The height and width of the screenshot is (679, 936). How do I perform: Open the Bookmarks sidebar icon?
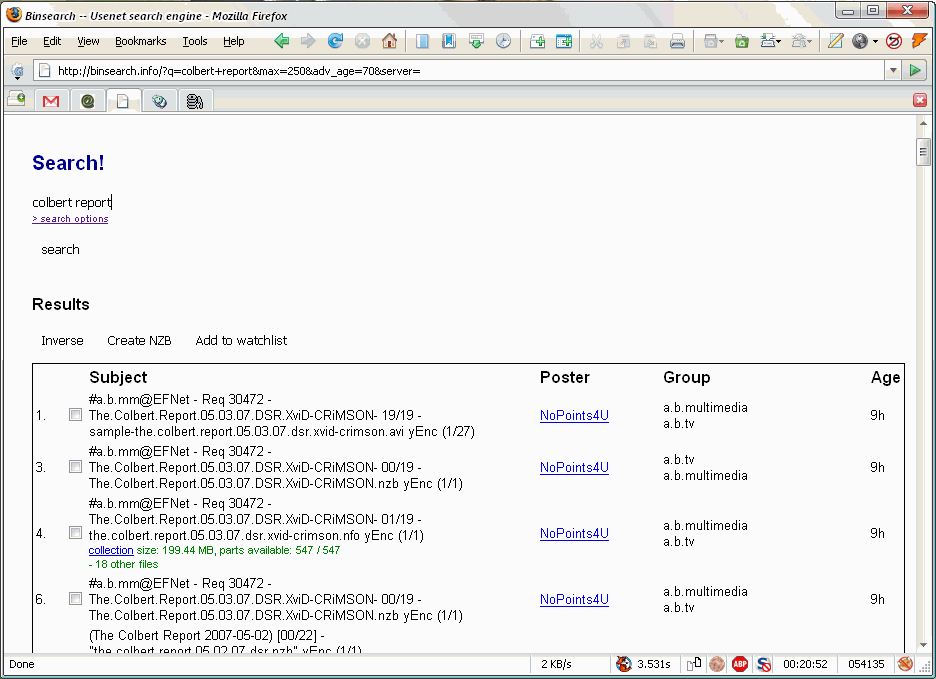click(x=449, y=41)
